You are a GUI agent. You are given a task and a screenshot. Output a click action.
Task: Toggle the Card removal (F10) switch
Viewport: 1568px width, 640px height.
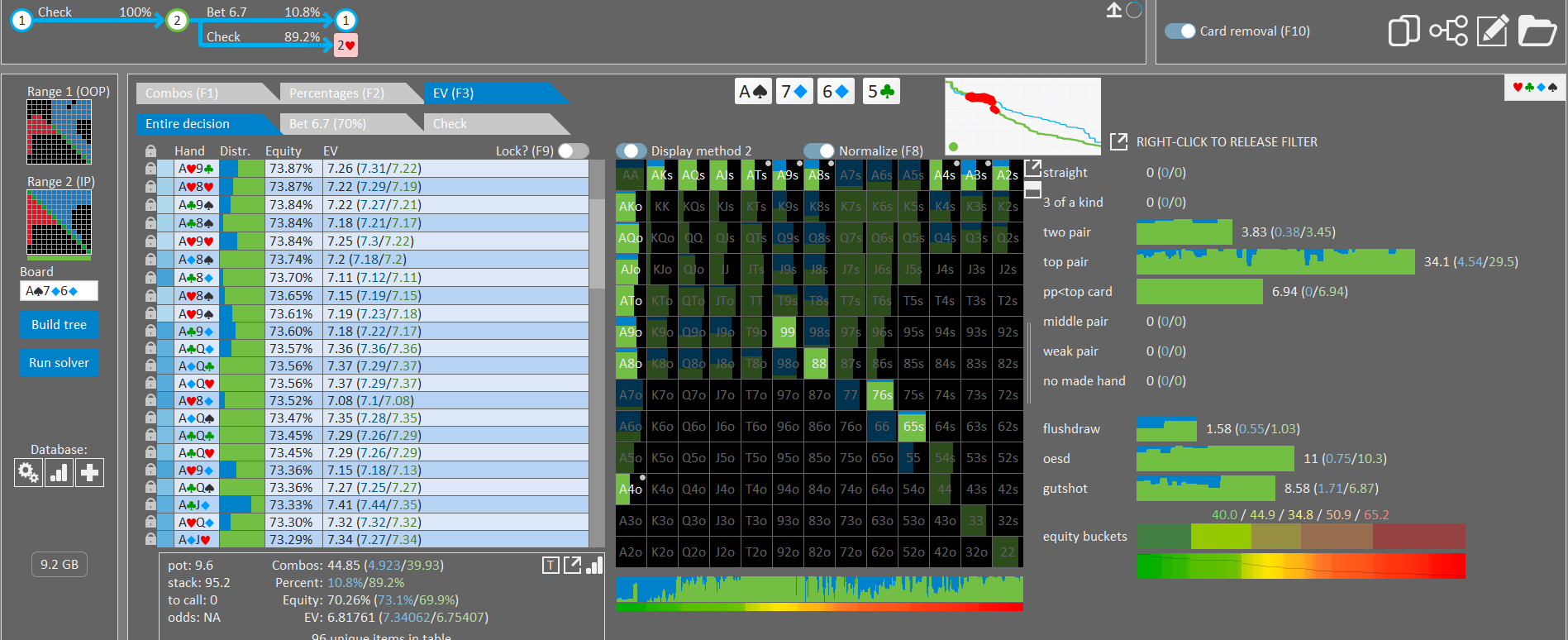click(x=1180, y=31)
